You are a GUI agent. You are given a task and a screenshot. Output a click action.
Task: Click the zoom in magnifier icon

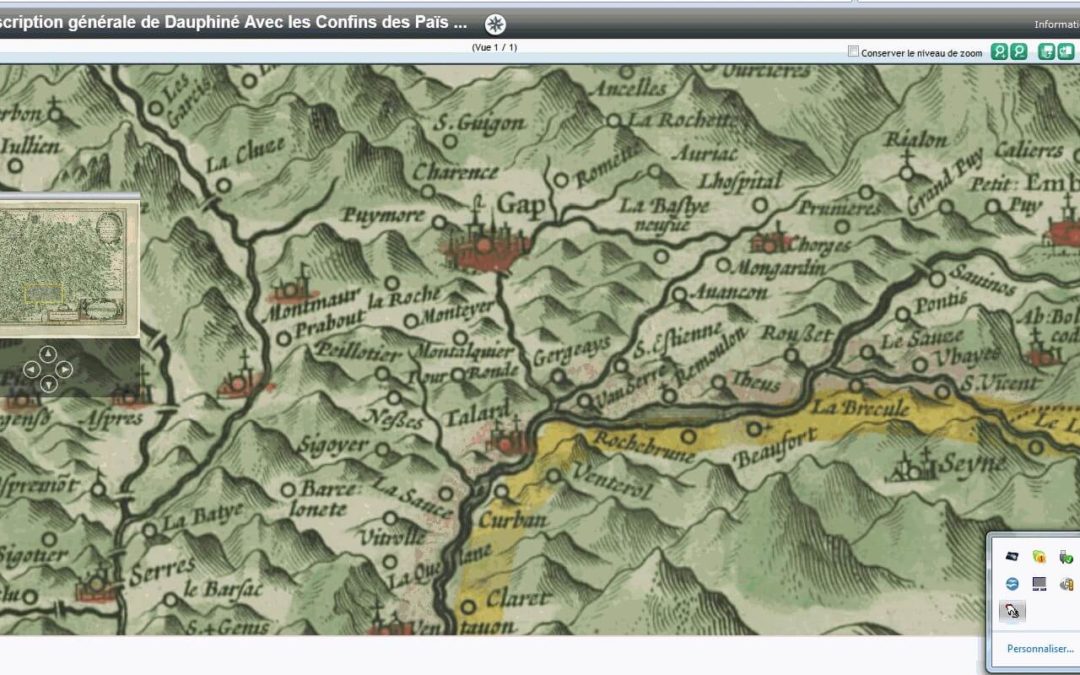pos(999,52)
